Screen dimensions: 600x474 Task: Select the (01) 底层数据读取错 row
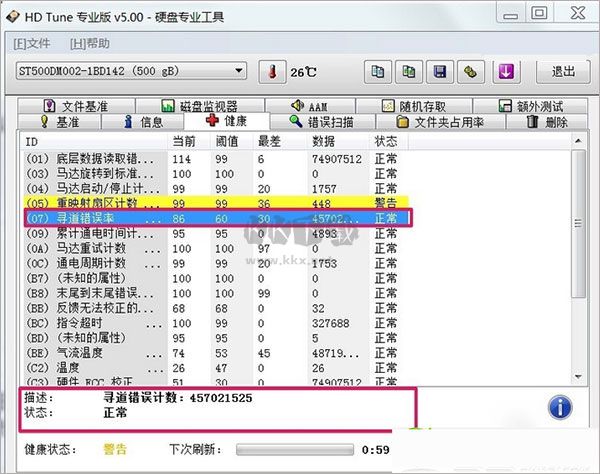[216, 159]
